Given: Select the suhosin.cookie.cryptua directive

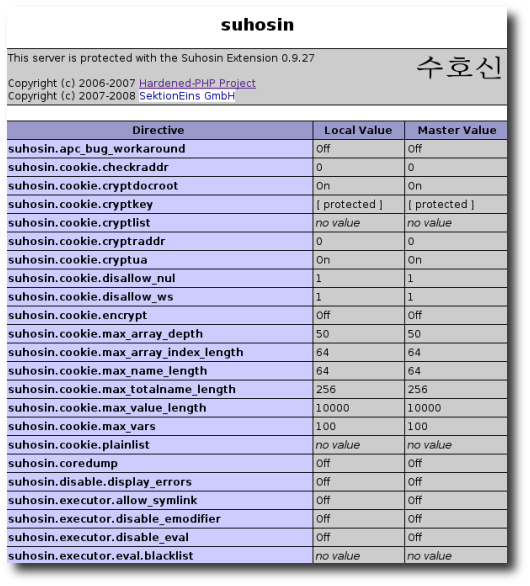Looking at the screenshot, I should pos(77,260).
